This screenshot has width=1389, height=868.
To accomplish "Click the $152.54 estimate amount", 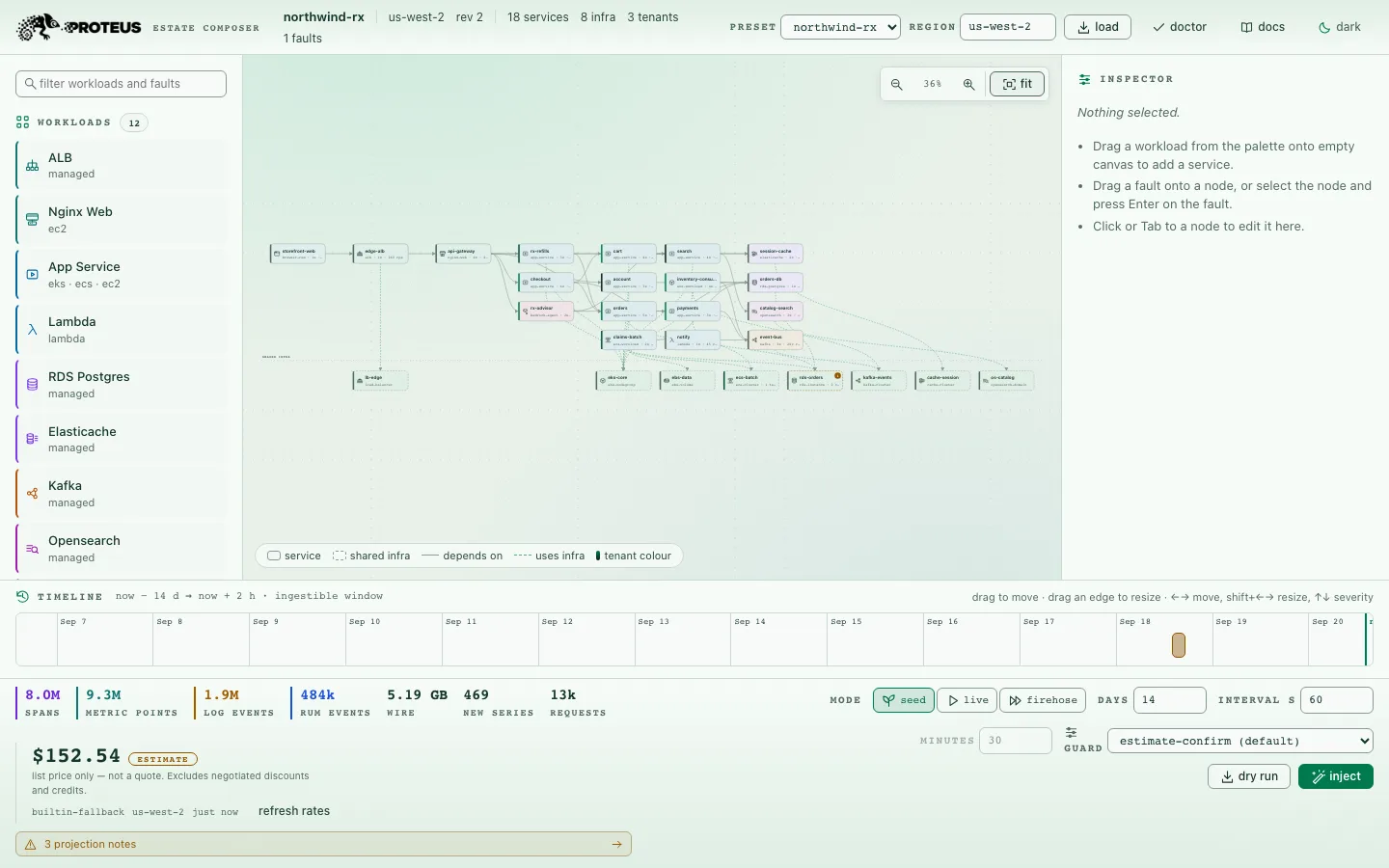I will tap(76, 756).
